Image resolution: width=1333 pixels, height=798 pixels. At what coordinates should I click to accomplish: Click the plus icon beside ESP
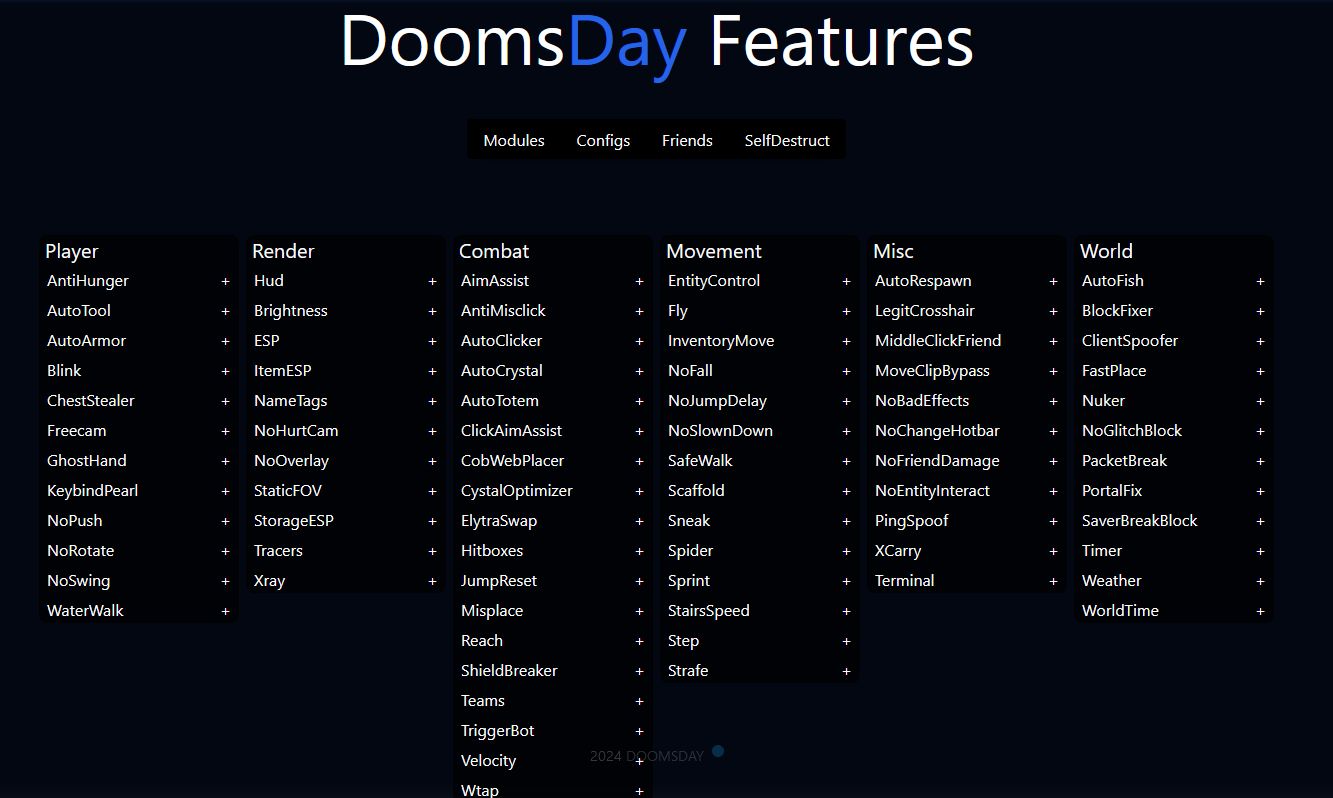[432, 342]
